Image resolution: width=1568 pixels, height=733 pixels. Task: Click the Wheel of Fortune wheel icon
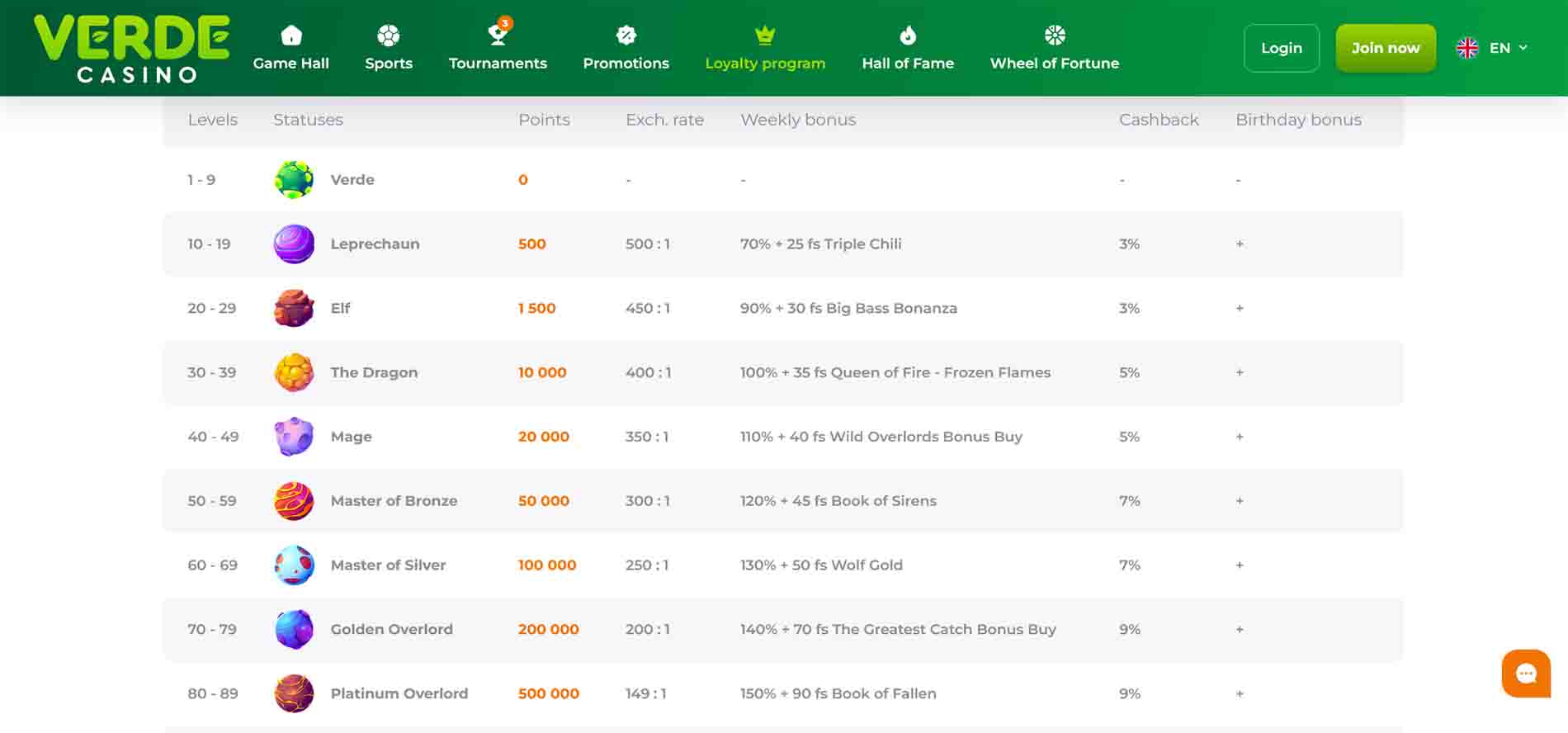coord(1055,35)
